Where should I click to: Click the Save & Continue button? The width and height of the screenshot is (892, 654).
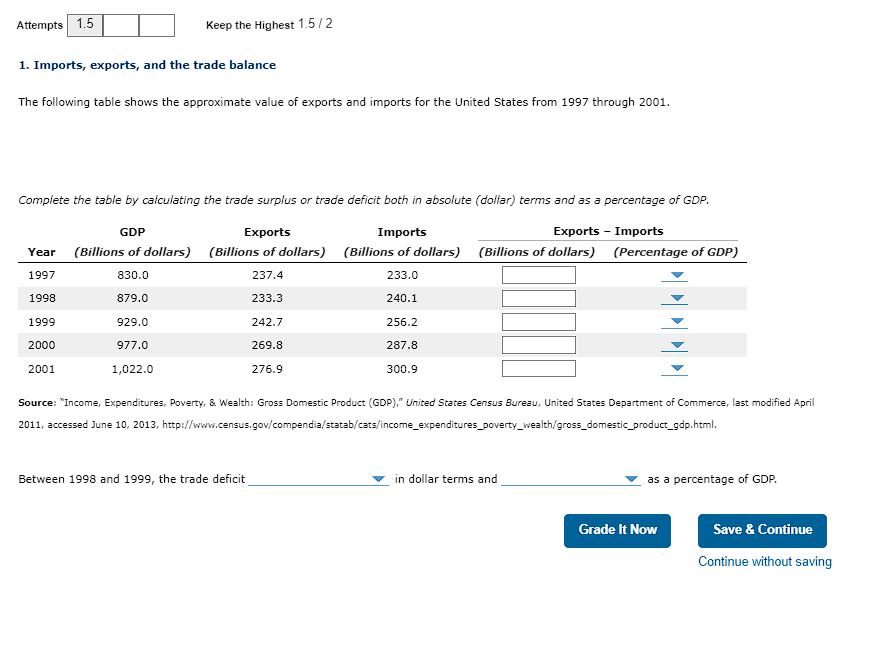pyautogui.click(x=762, y=531)
